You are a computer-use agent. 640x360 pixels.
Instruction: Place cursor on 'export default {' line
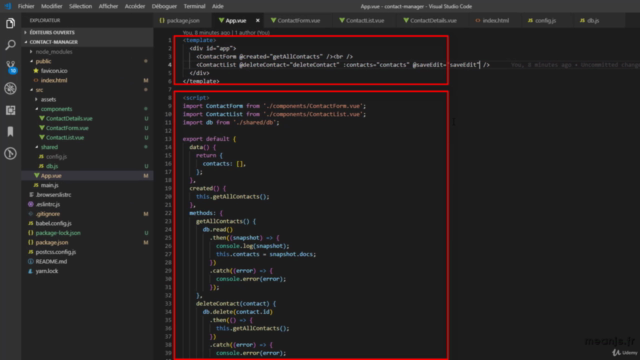209,139
